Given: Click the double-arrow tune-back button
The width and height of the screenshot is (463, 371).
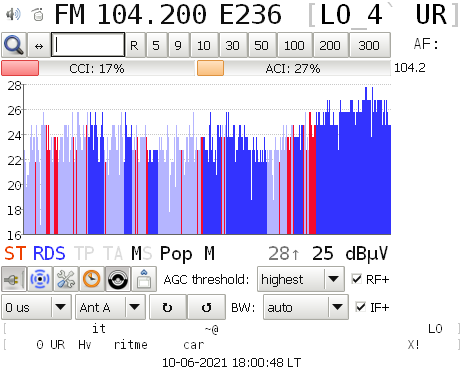Looking at the screenshot, I should coord(39,45).
